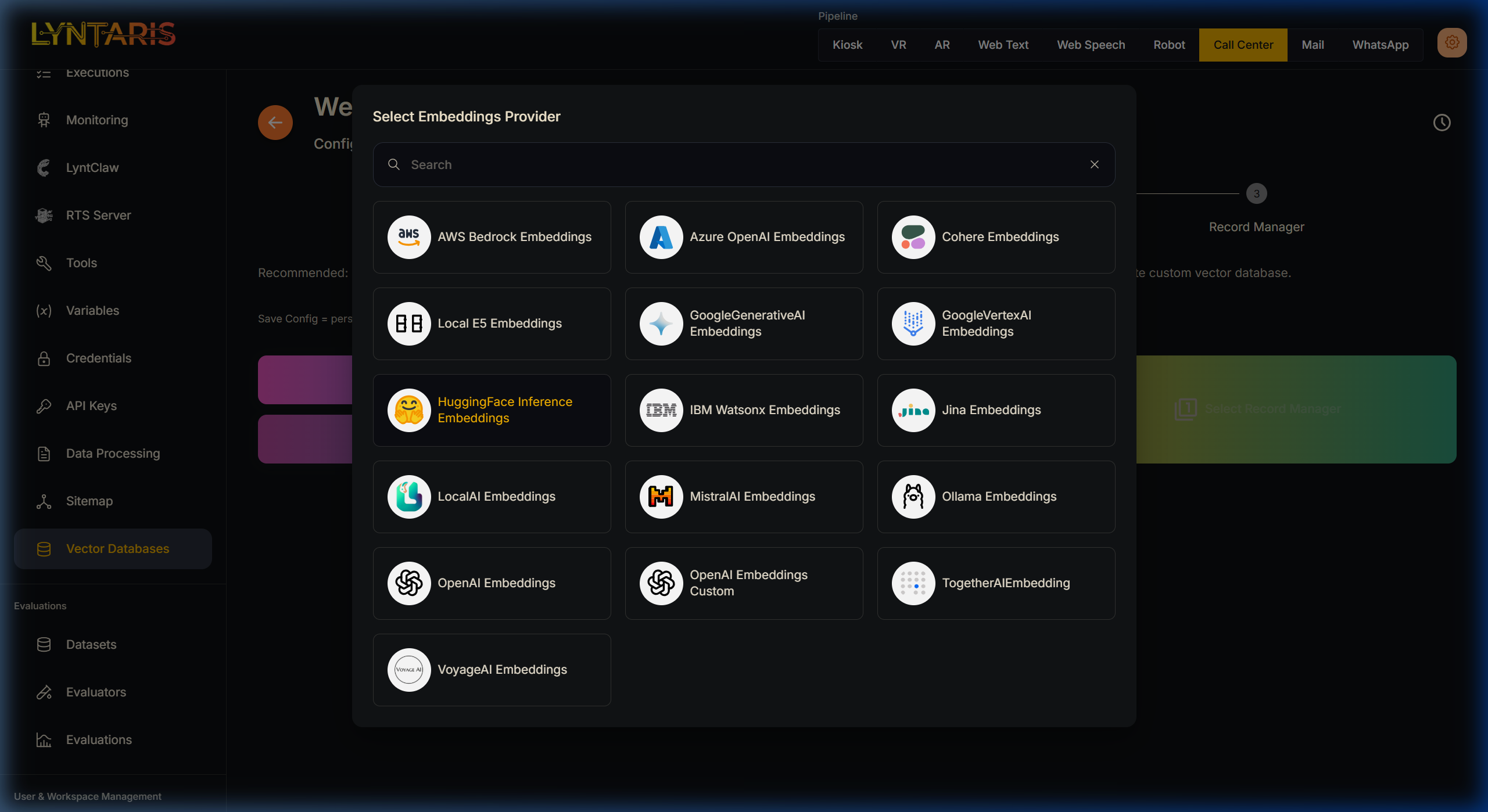Switch to the Kiosk pipeline tab
This screenshot has width=1488, height=812.
pos(847,45)
